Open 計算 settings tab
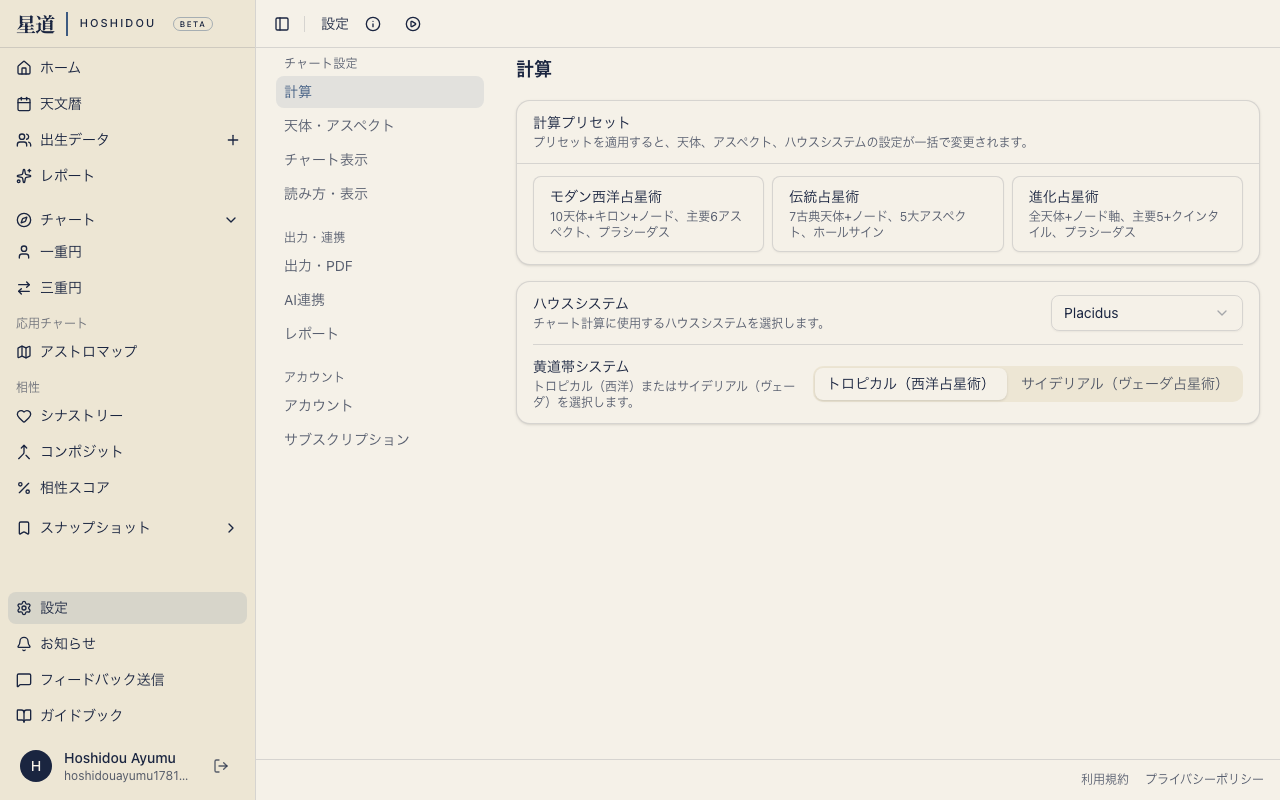 [380, 92]
